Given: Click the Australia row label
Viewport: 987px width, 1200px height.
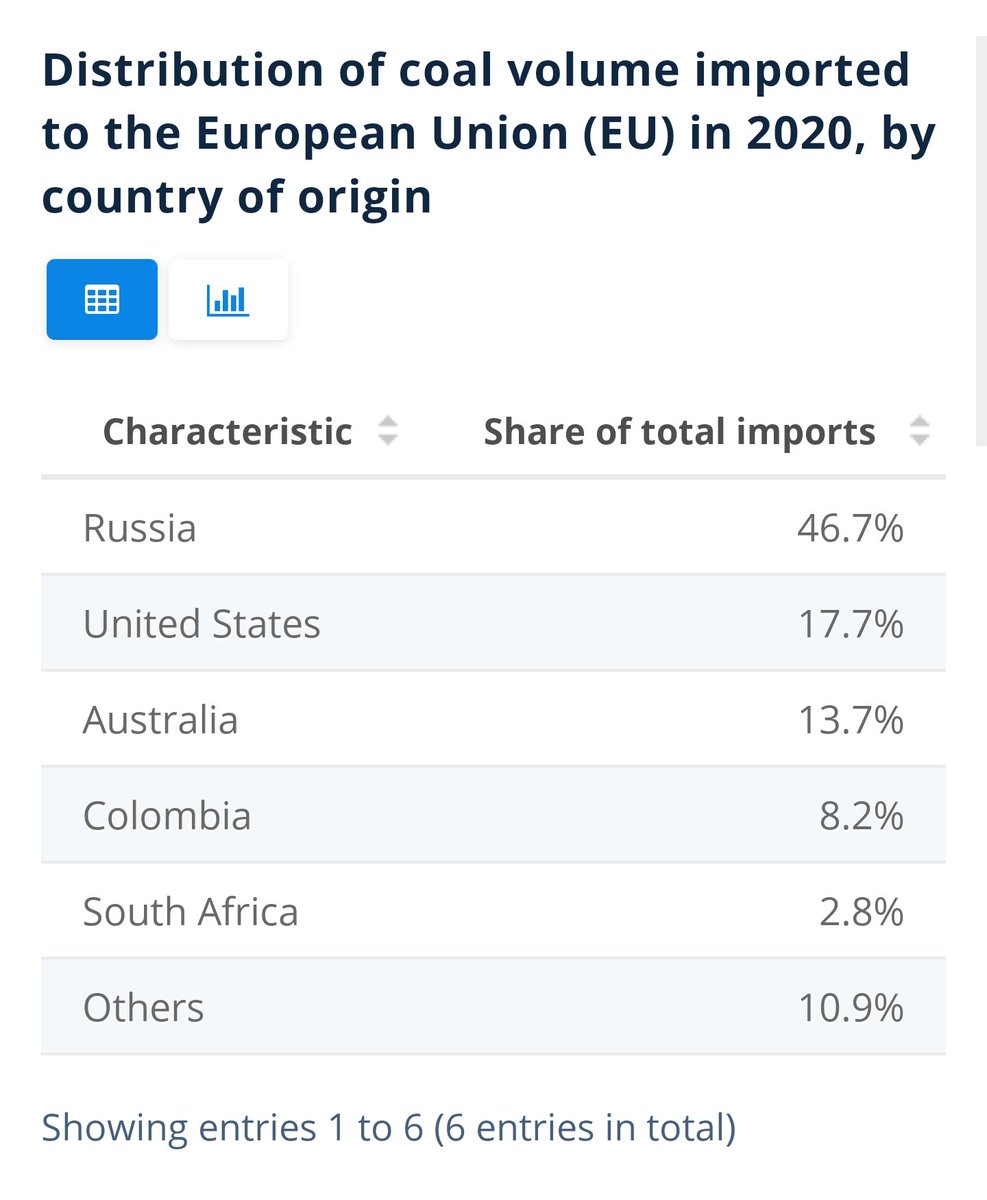Looking at the screenshot, I should point(161,720).
